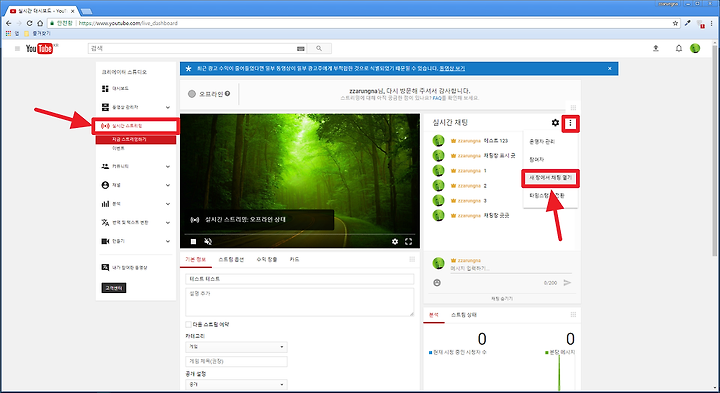Screen dimensions: 720x393
Task: Enter fullscreen in the video player
Action: [408, 241]
